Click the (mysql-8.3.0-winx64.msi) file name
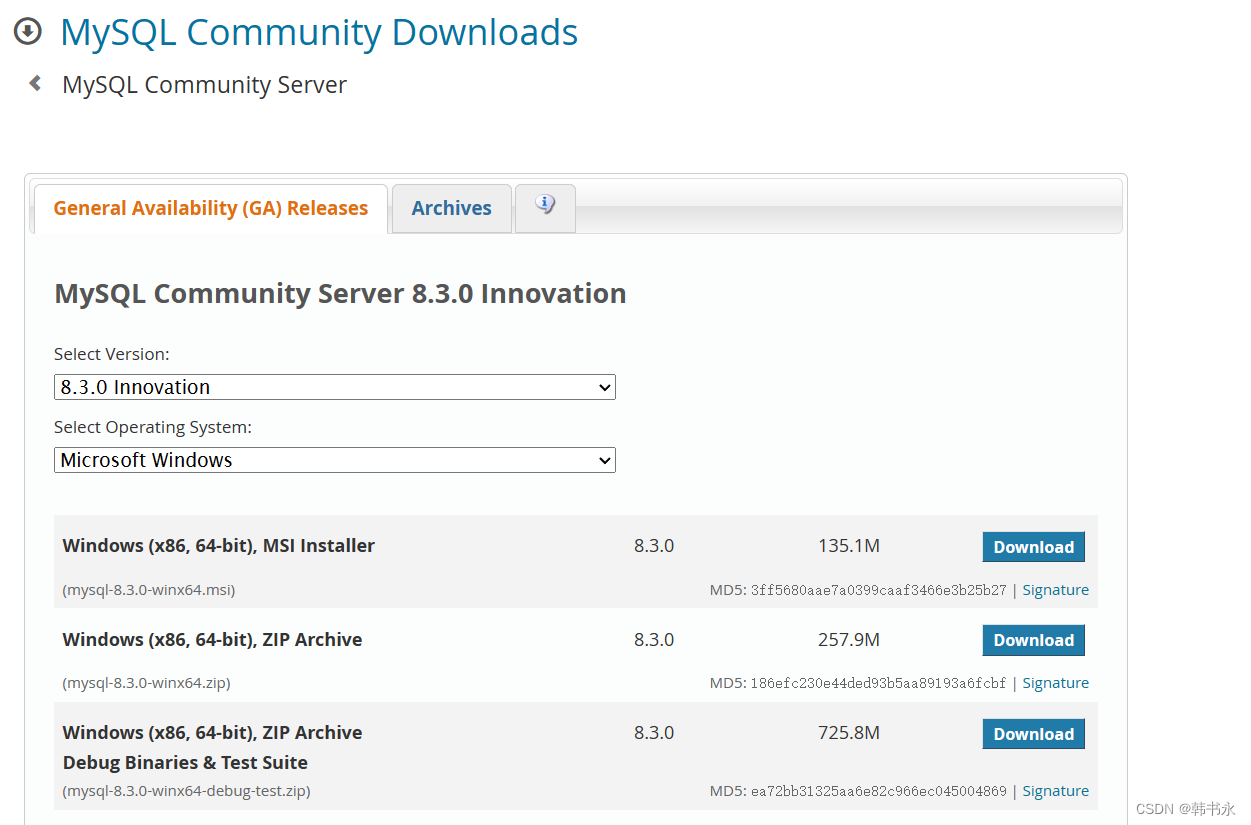Image resolution: width=1251 pixels, height=825 pixels. pyautogui.click(x=149, y=590)
